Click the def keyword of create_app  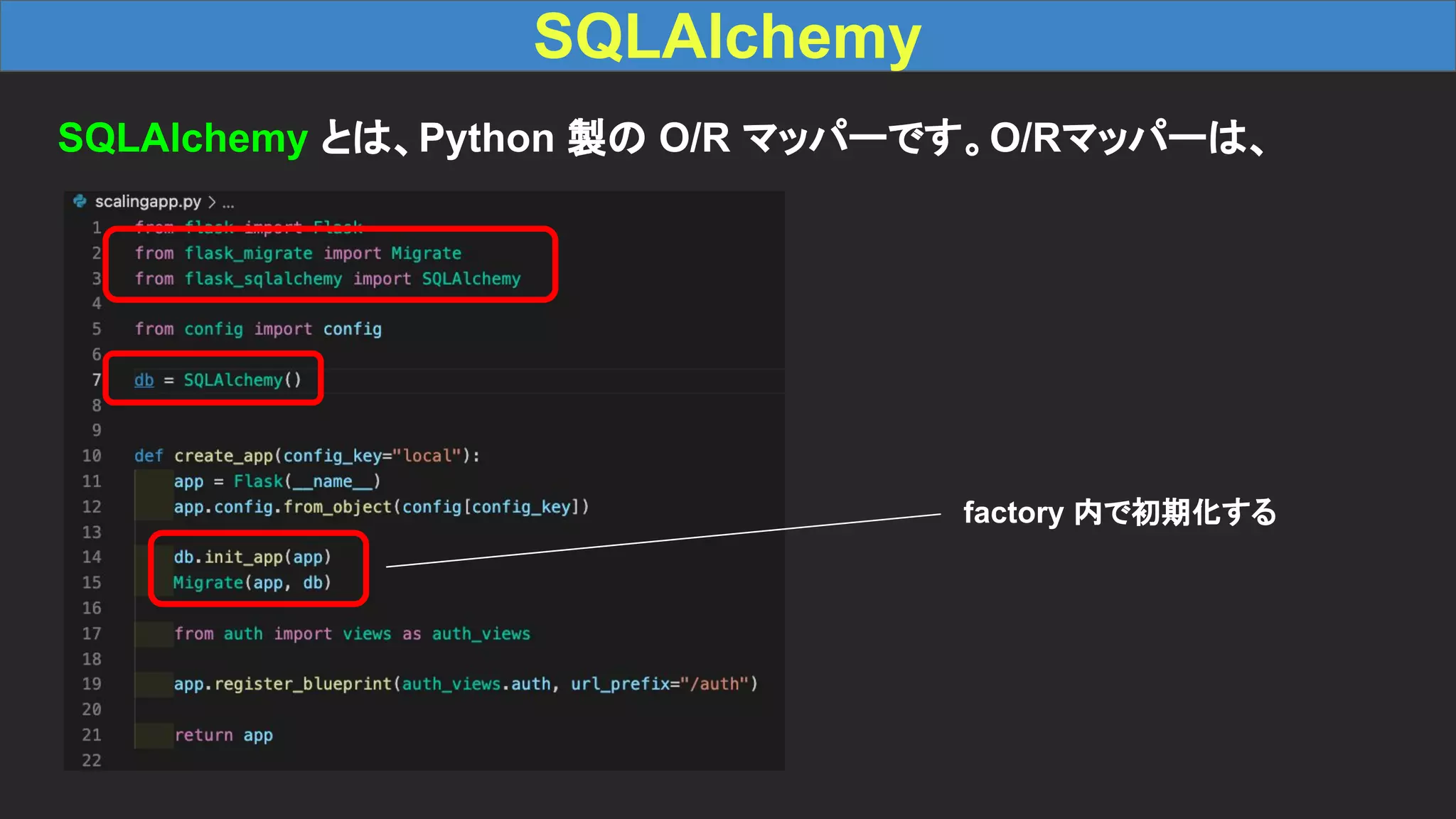click(149, 456)
